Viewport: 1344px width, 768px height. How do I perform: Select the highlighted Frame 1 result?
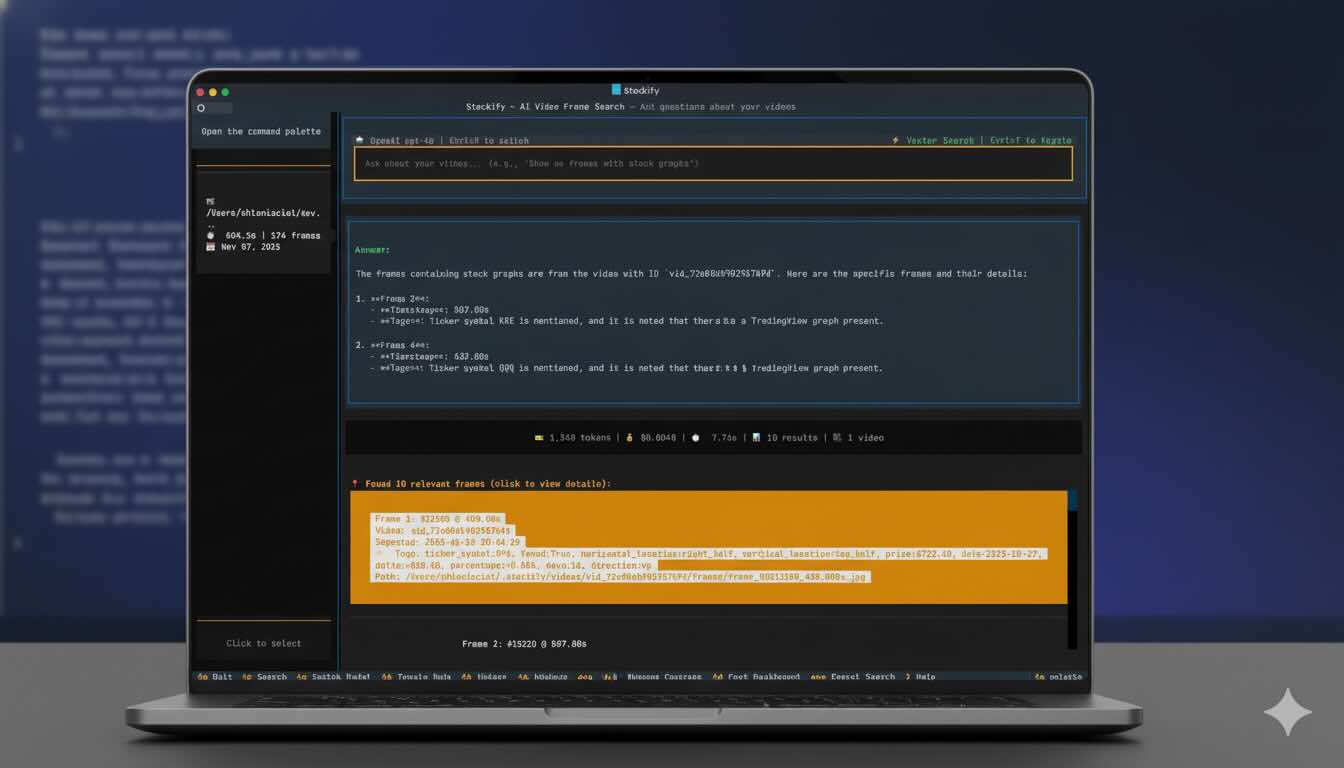tap(708, 547)
